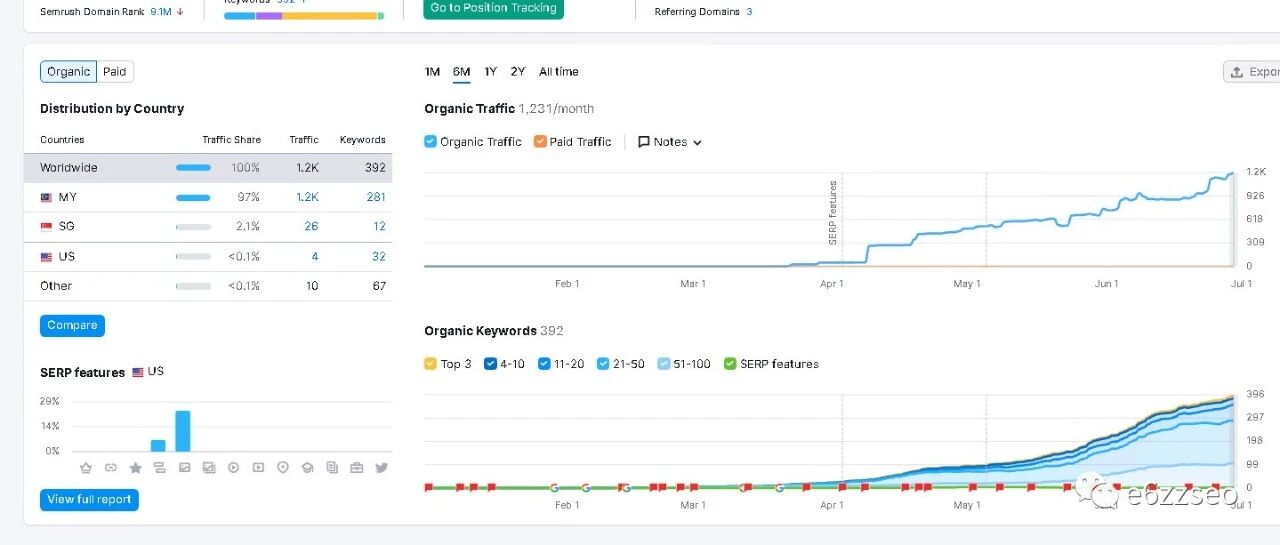Open the US country selector beside SERP features
The width and height of the screenshot is (1280, 545).
click(x=148, y=372)
